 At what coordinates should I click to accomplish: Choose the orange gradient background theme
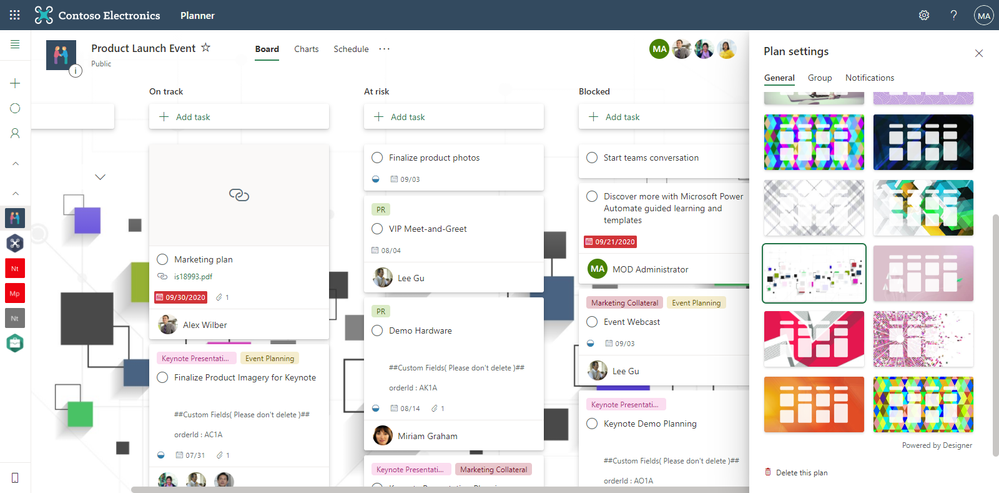814,404
